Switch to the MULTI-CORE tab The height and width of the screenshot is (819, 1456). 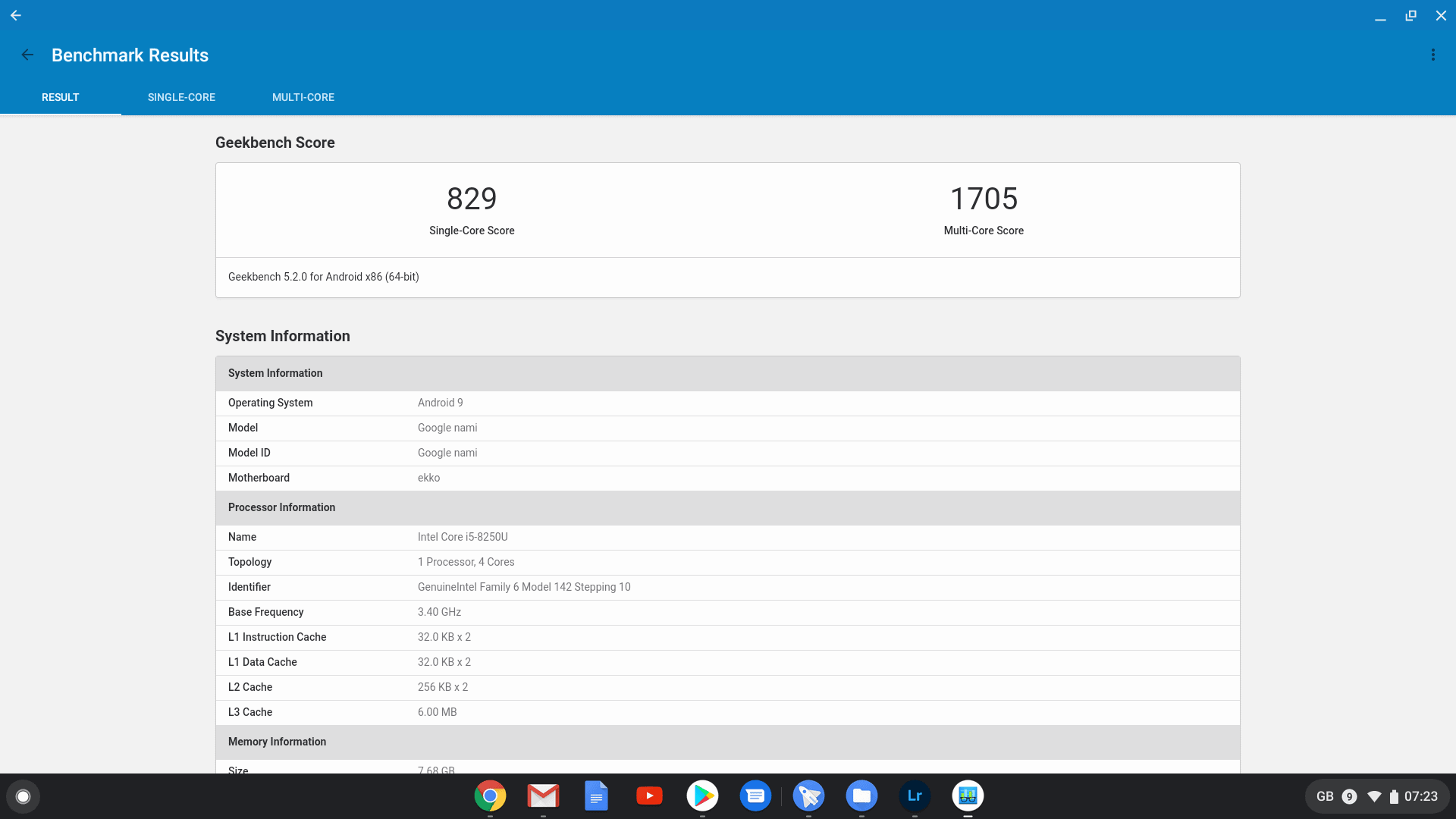[303, 97]
